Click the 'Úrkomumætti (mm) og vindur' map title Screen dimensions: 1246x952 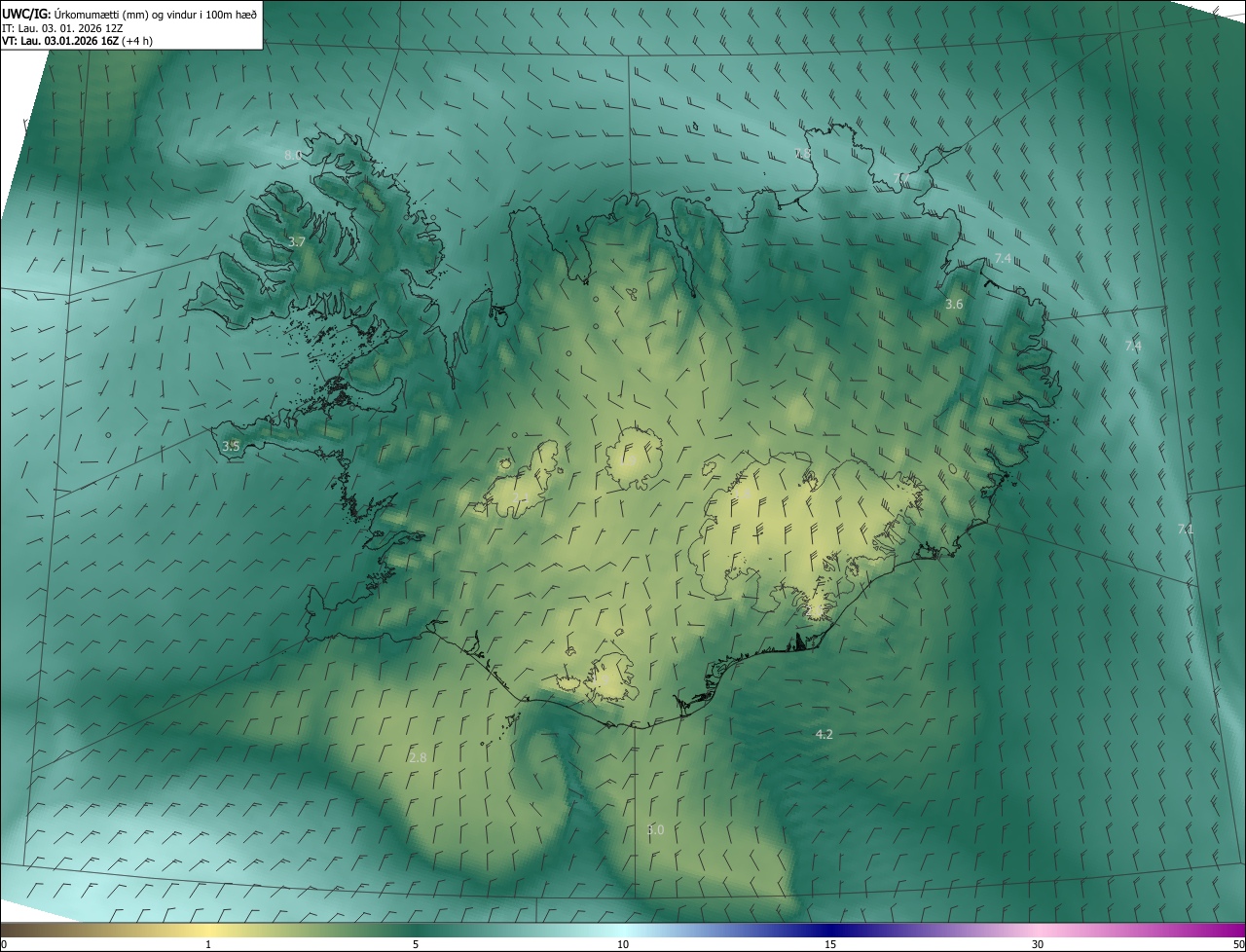156,14
